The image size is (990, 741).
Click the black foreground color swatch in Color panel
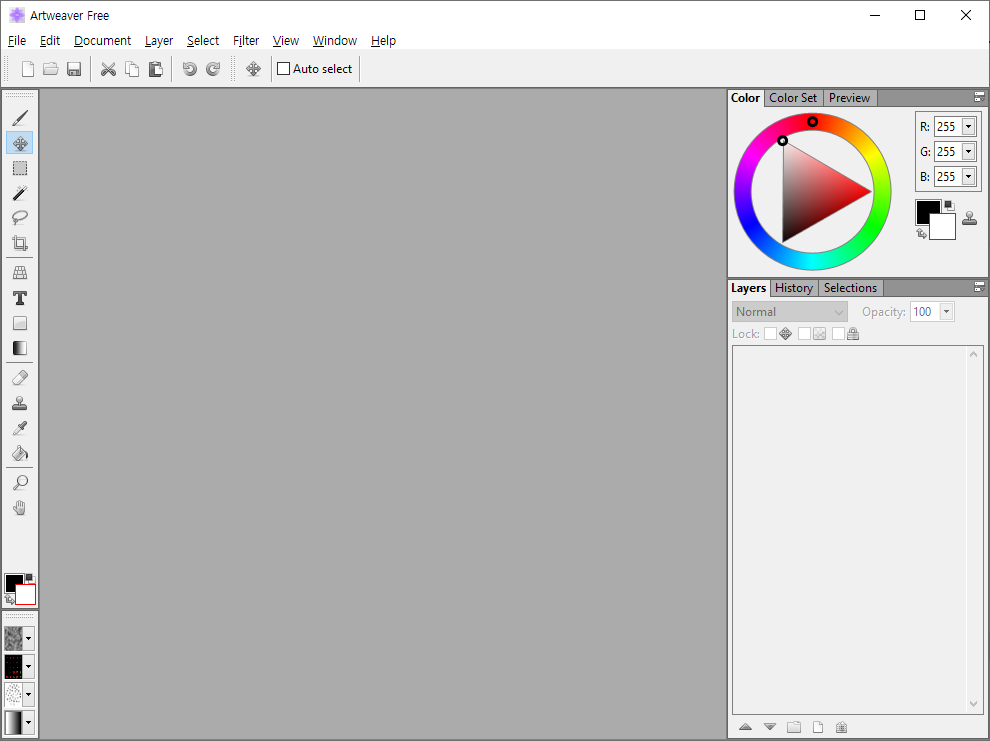click(x=926, y=210)
